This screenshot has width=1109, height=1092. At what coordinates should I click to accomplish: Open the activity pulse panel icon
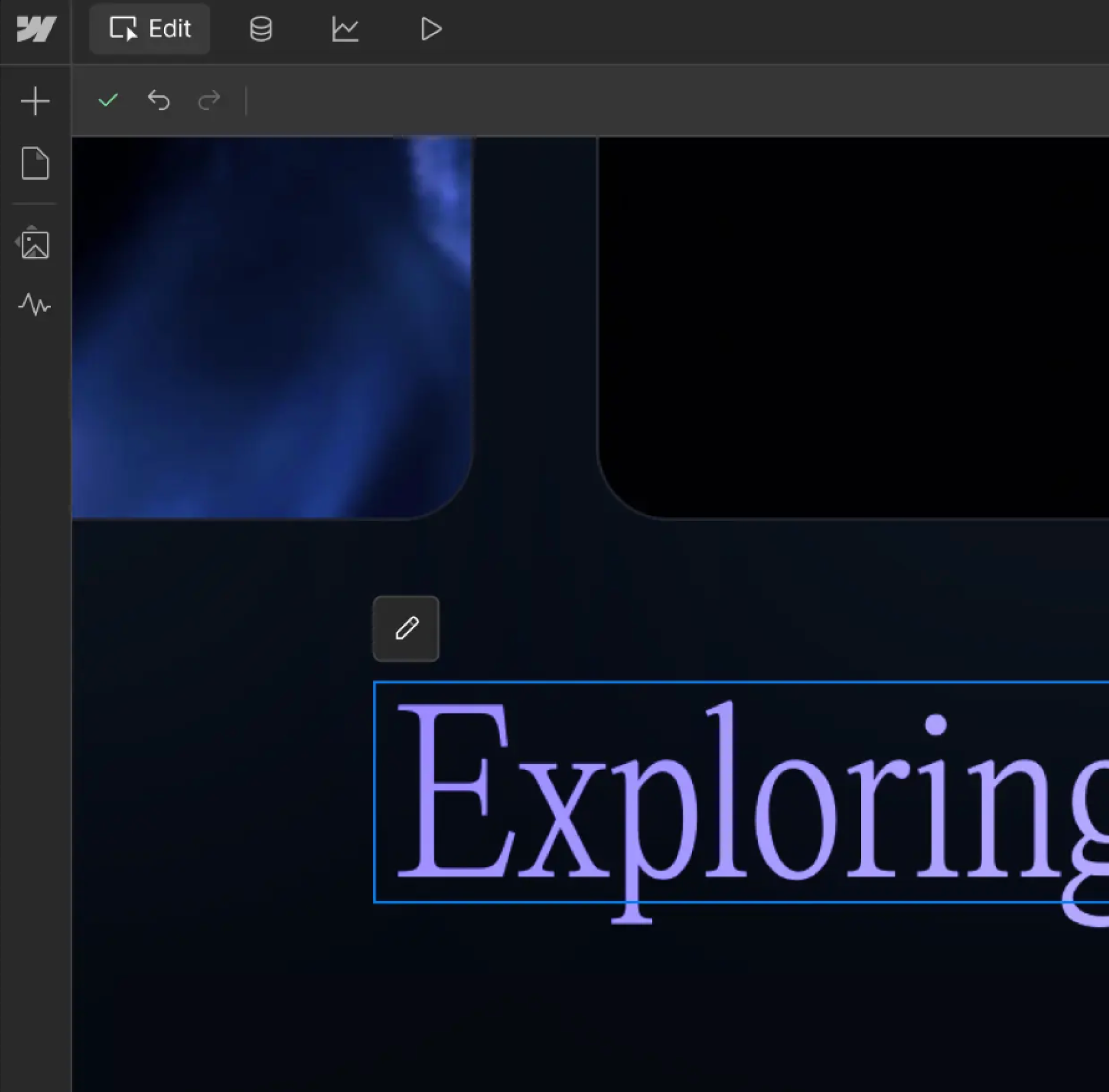[x=35, y=304]
